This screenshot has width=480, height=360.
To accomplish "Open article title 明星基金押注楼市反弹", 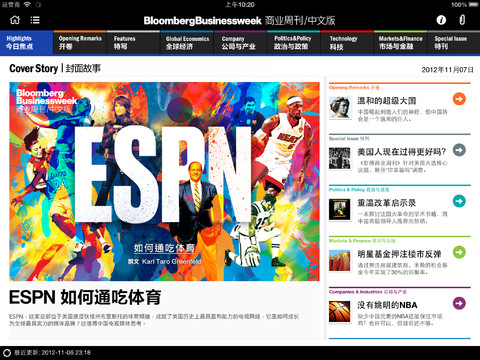I will tap(399, 254).
